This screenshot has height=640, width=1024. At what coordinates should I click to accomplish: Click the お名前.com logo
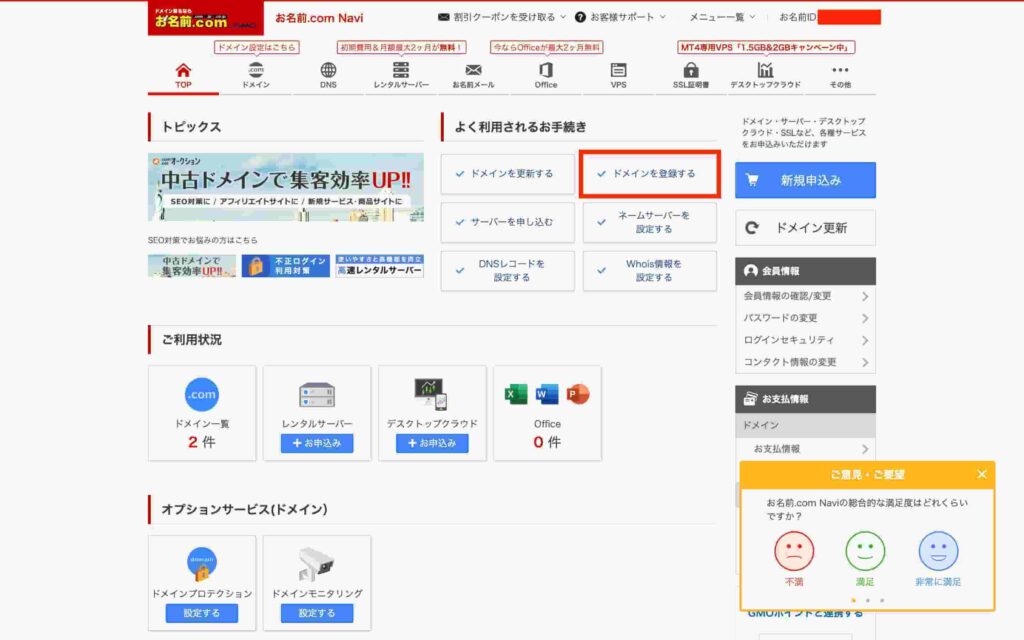[x=206, y=18]
